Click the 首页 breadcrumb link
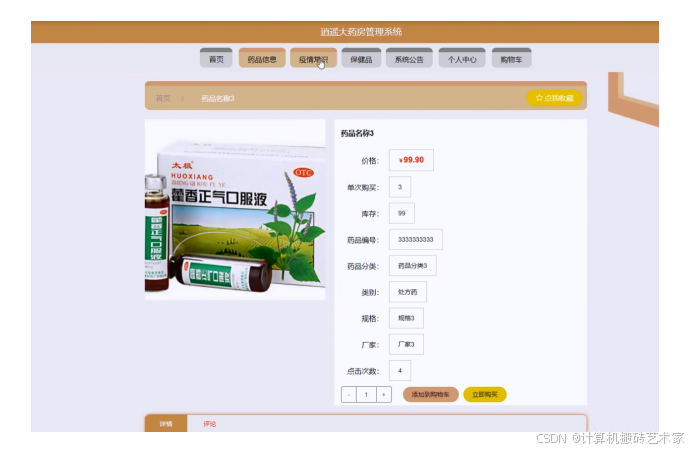The width and height of the screenshot is (692, 452). (163, 98)
